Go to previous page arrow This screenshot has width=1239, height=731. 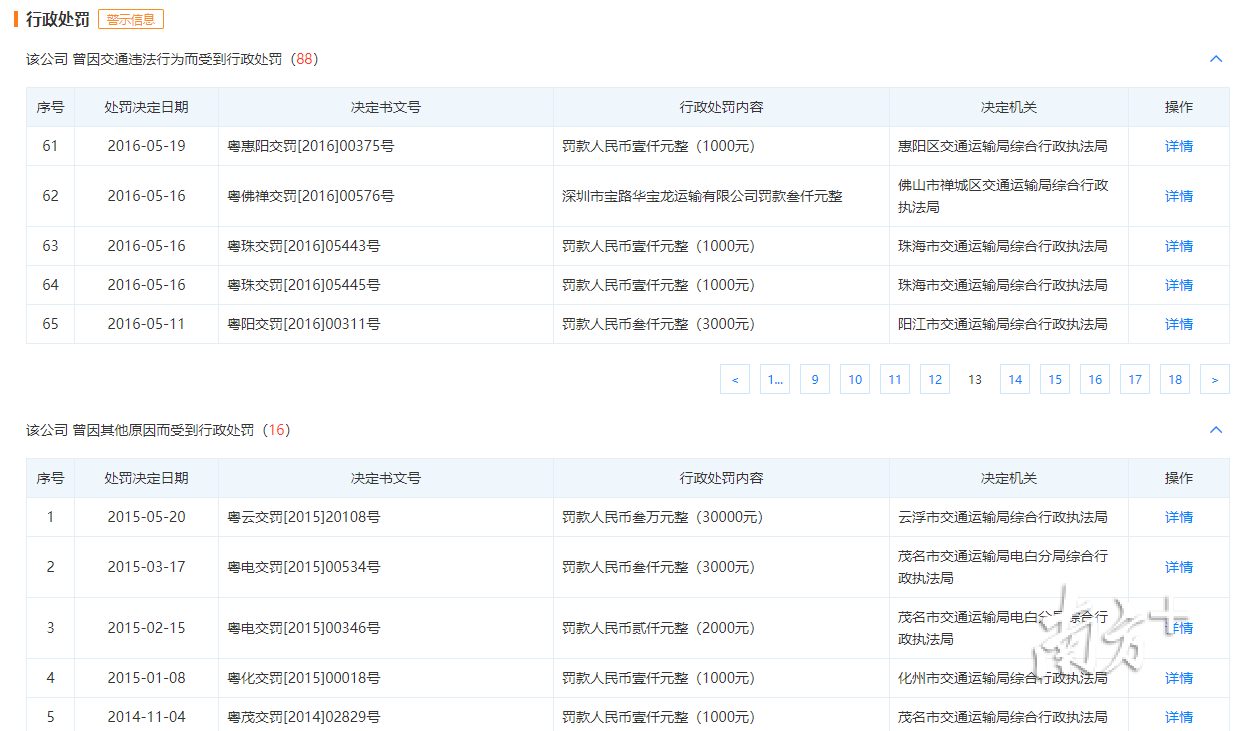pos(735,379)
